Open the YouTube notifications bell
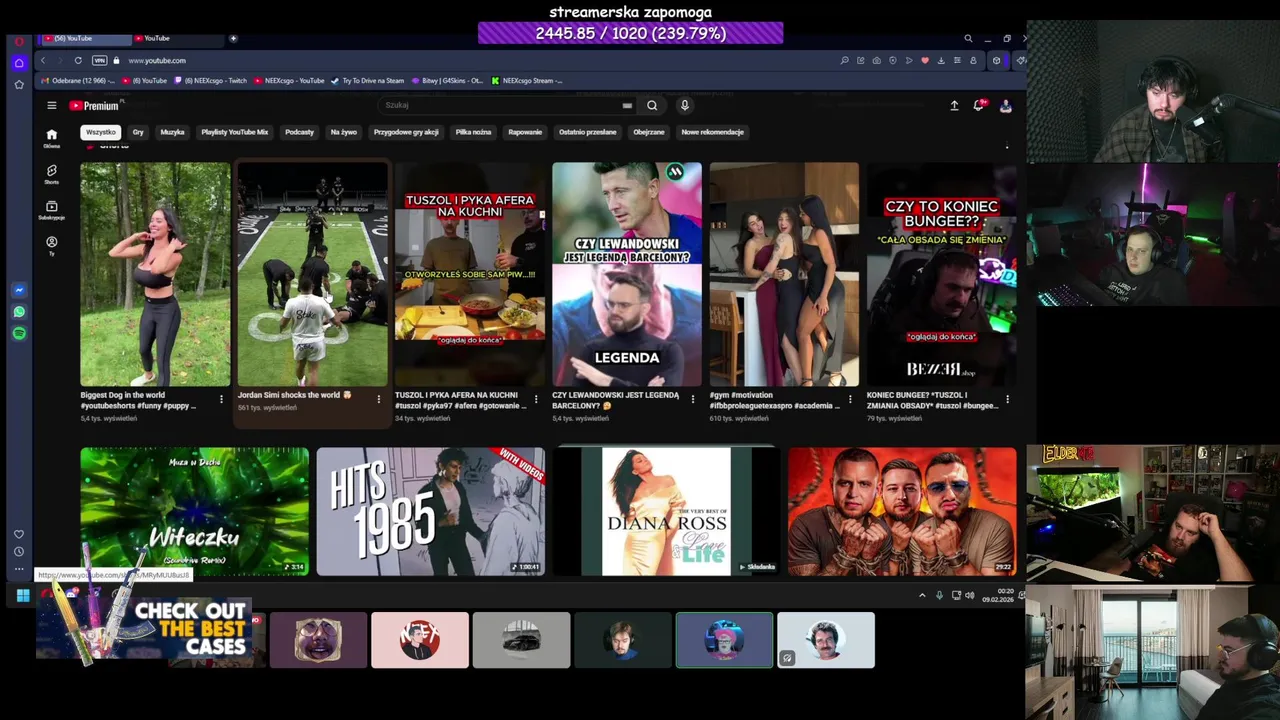Image resolution: width=1280 pixels, height=720 pixels. pyautogui.click(x=979, y=105)
